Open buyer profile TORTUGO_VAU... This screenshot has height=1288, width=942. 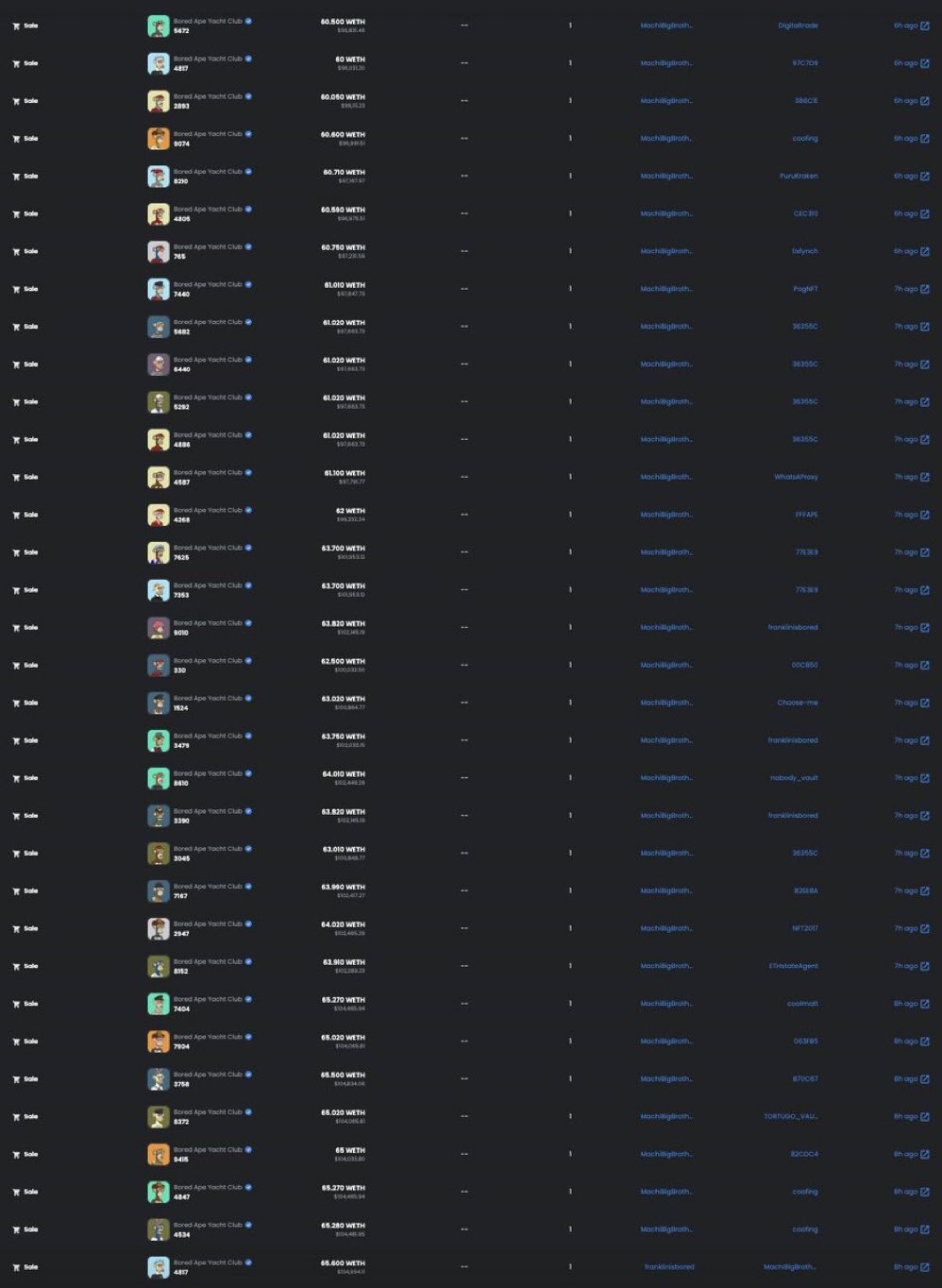(x=791, y=1116)
